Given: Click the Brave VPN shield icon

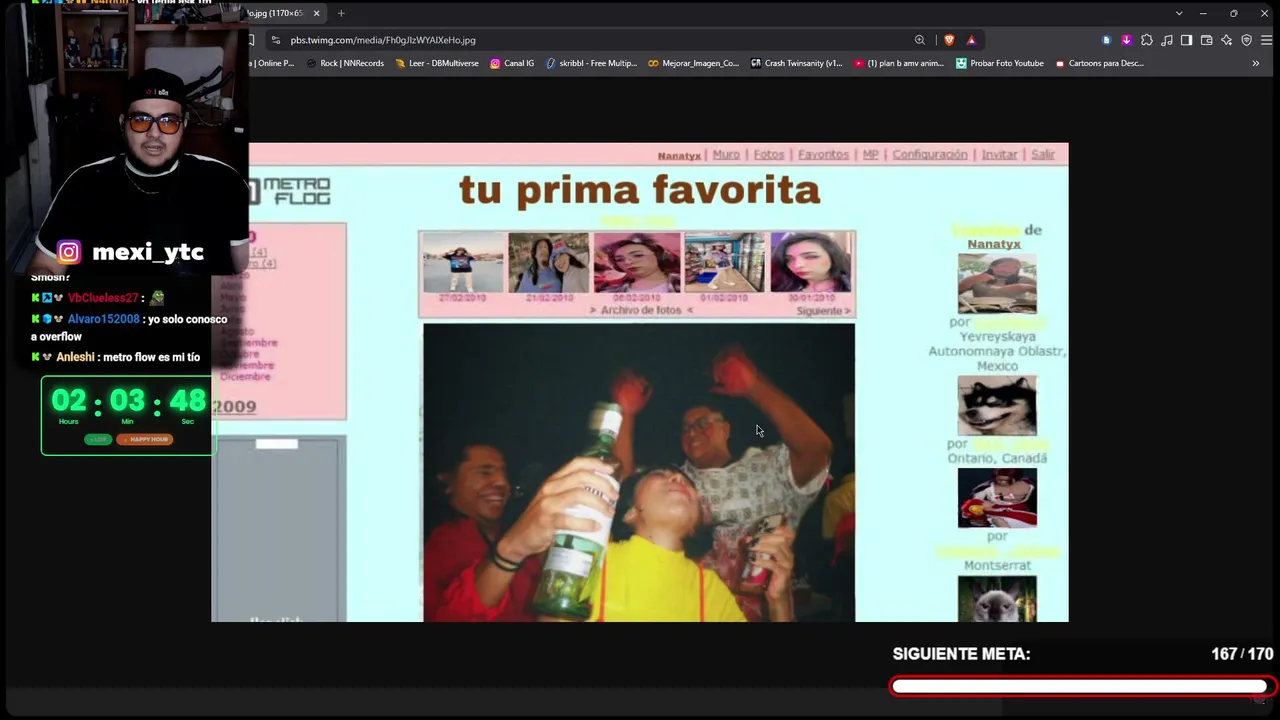Looking at the screenshot, I should tap(1247, 40).
